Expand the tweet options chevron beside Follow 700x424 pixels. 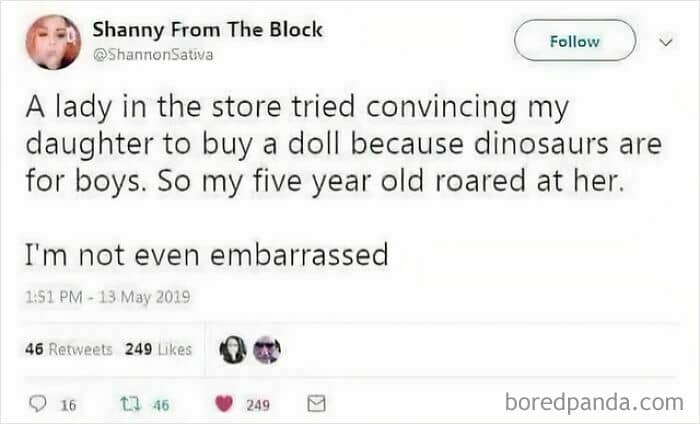pyautogui.click(x=660, y=41)
